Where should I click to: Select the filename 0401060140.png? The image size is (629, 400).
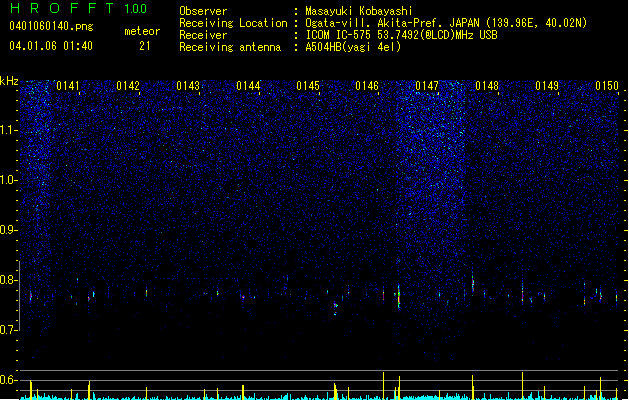coord(51,26)
